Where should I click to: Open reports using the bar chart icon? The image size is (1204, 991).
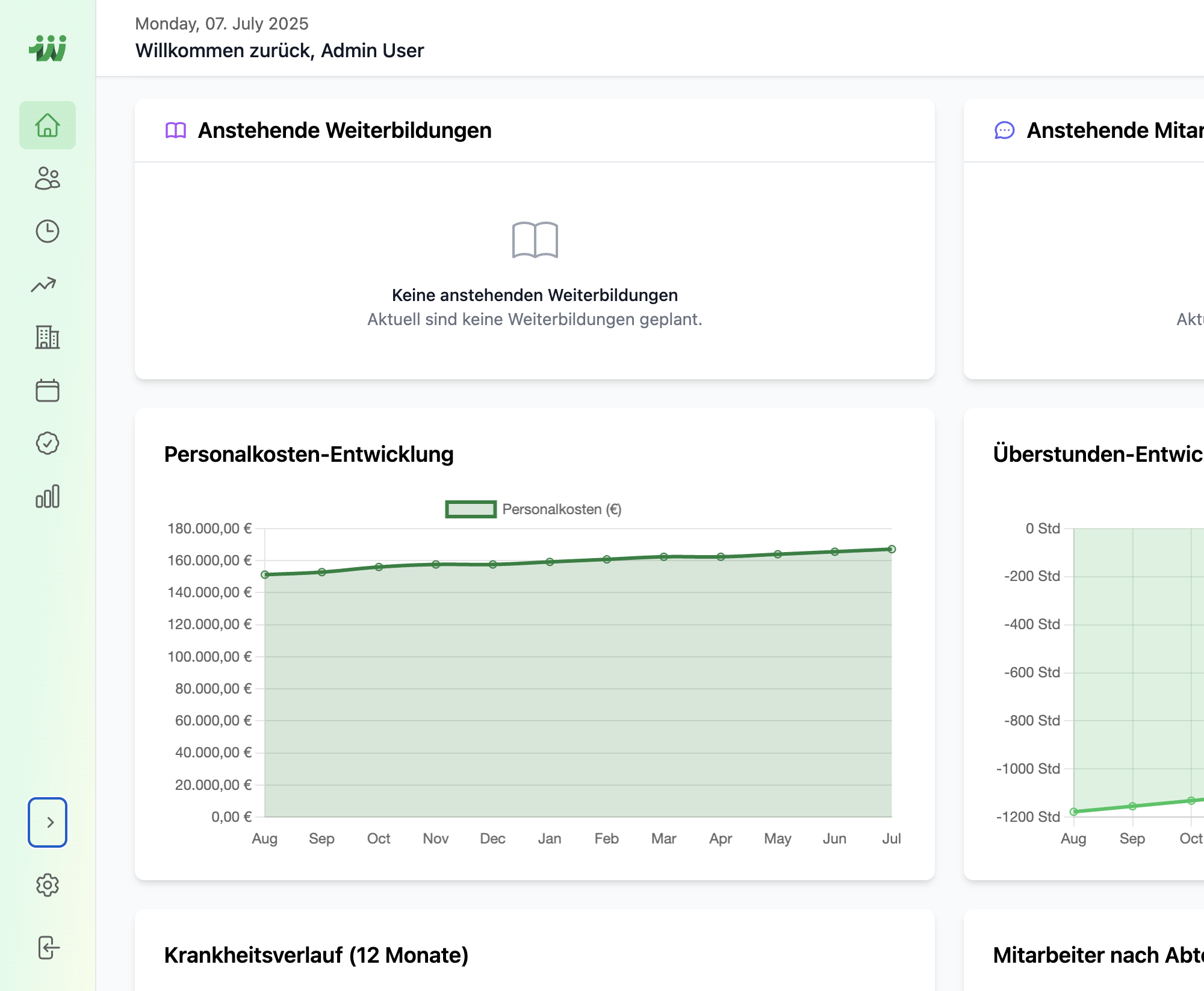[48, 497]
